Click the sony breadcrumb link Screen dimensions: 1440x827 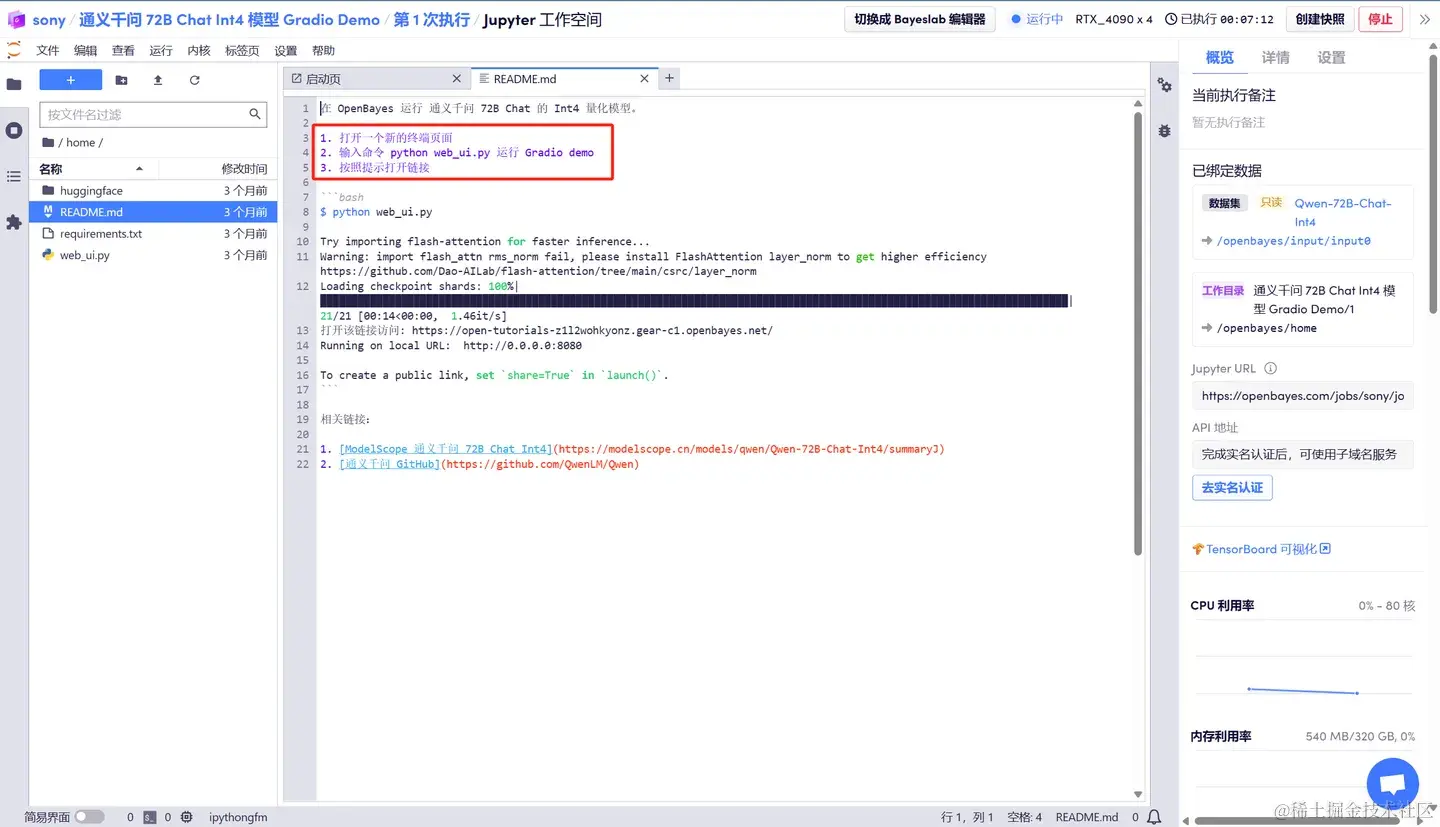pos(49,20)
